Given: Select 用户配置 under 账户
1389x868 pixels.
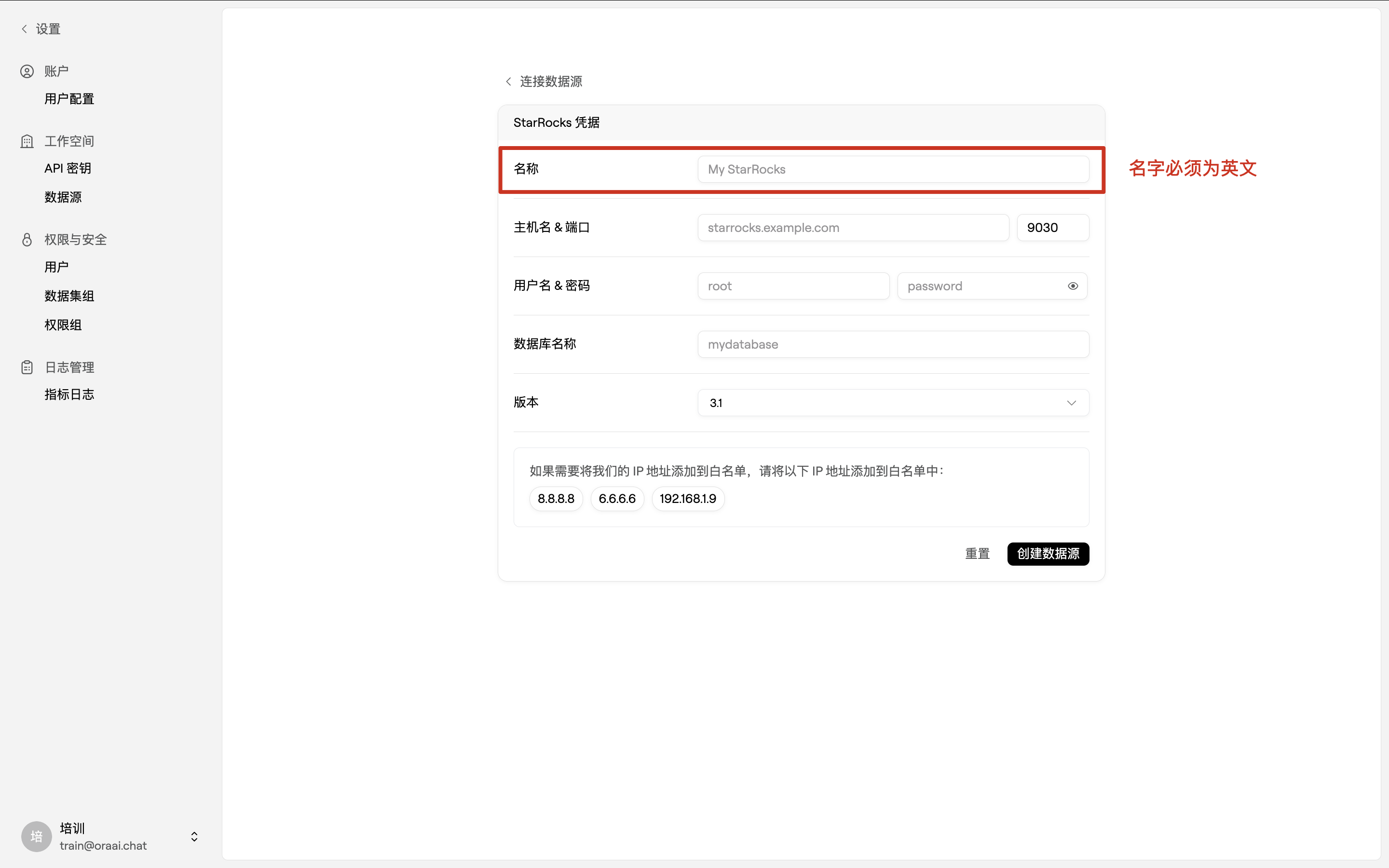Looking at the screenshot, I should tap(69, 98).
